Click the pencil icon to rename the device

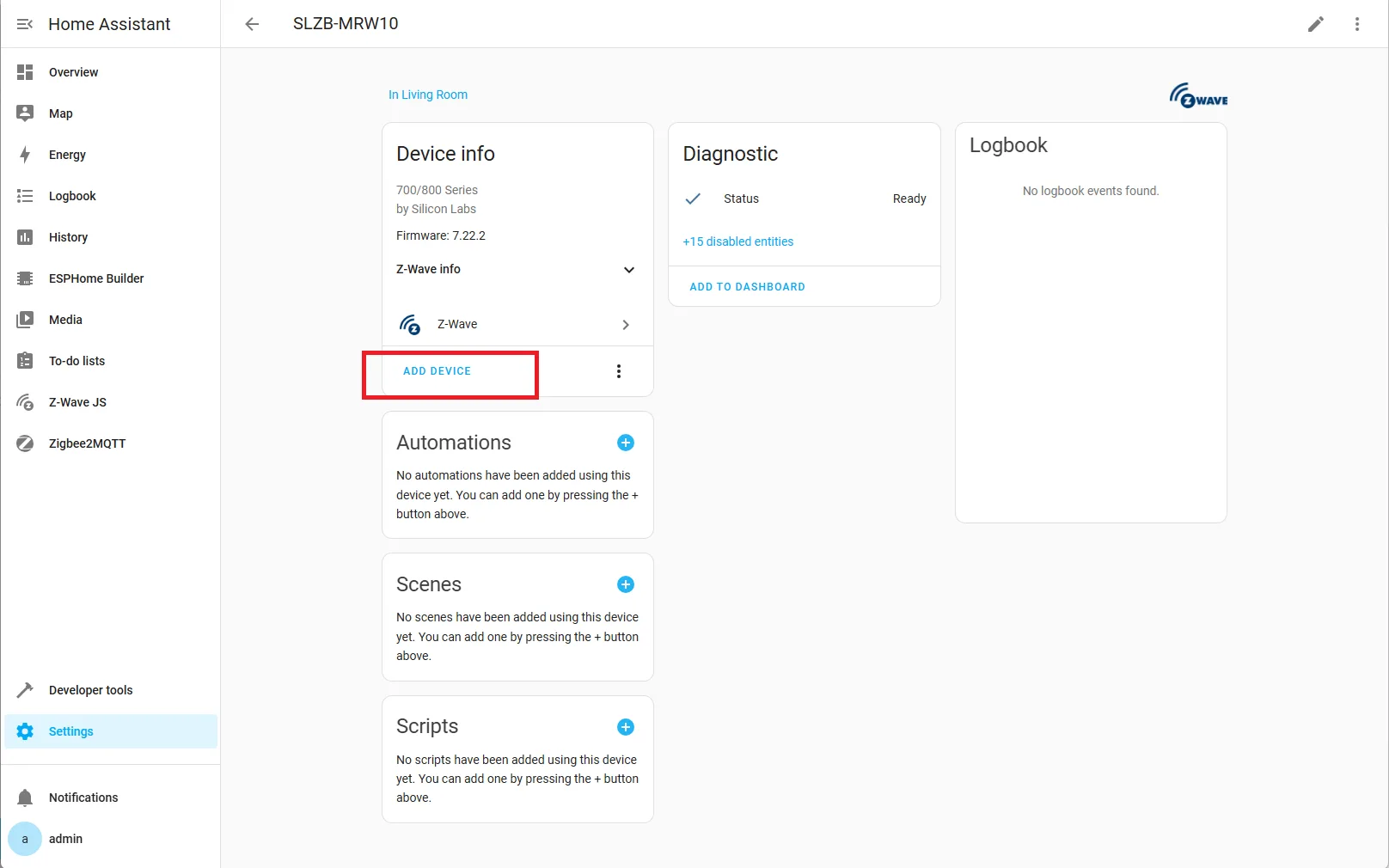coord(1315,24)
